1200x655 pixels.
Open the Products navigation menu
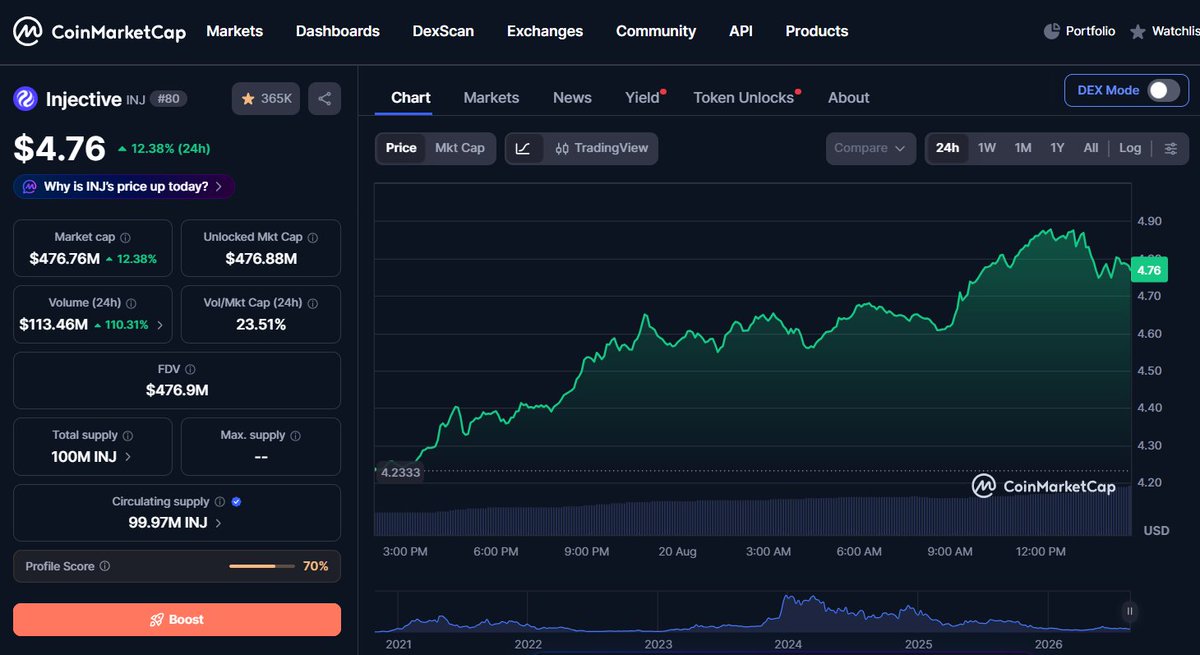click(x=817, y=31)
